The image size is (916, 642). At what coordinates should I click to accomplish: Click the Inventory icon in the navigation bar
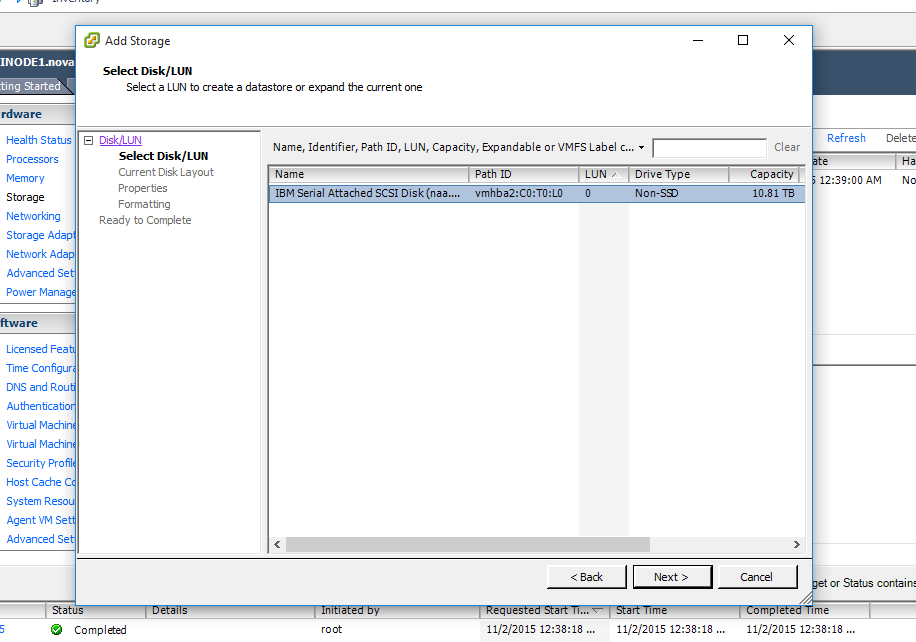point(35,3)
